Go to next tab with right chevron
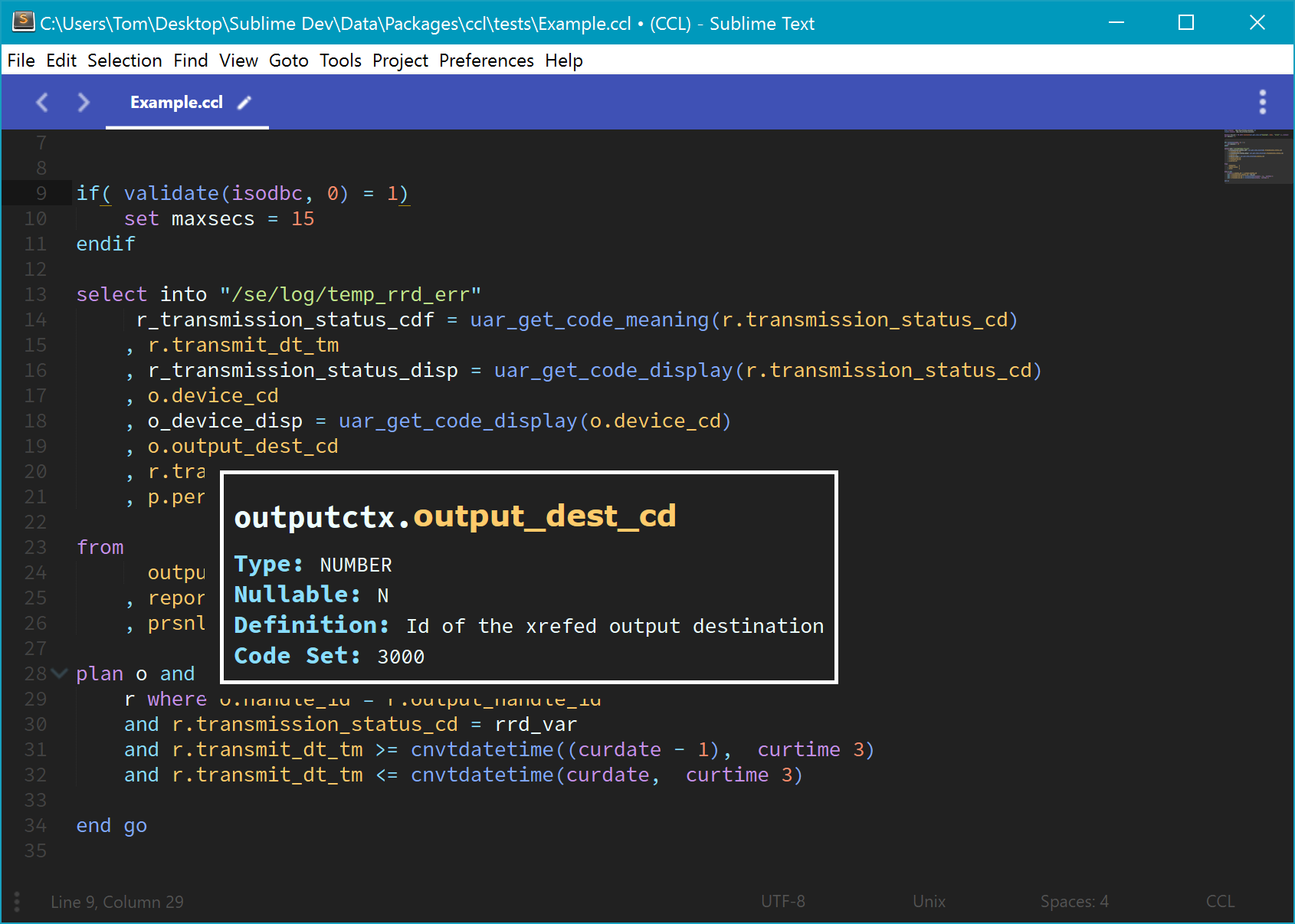This screenshot has height=924, width=1295. click(84, 102)
